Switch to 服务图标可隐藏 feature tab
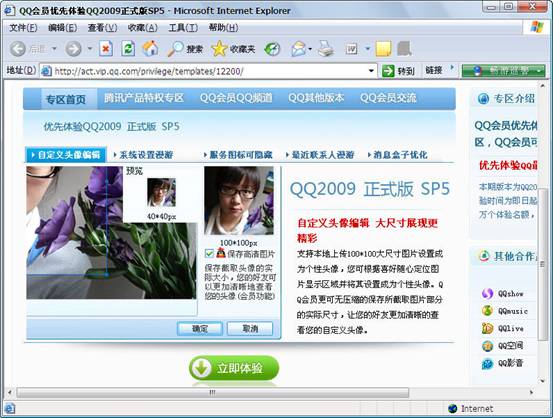The image size is (553, 418). tap(238, 155)
